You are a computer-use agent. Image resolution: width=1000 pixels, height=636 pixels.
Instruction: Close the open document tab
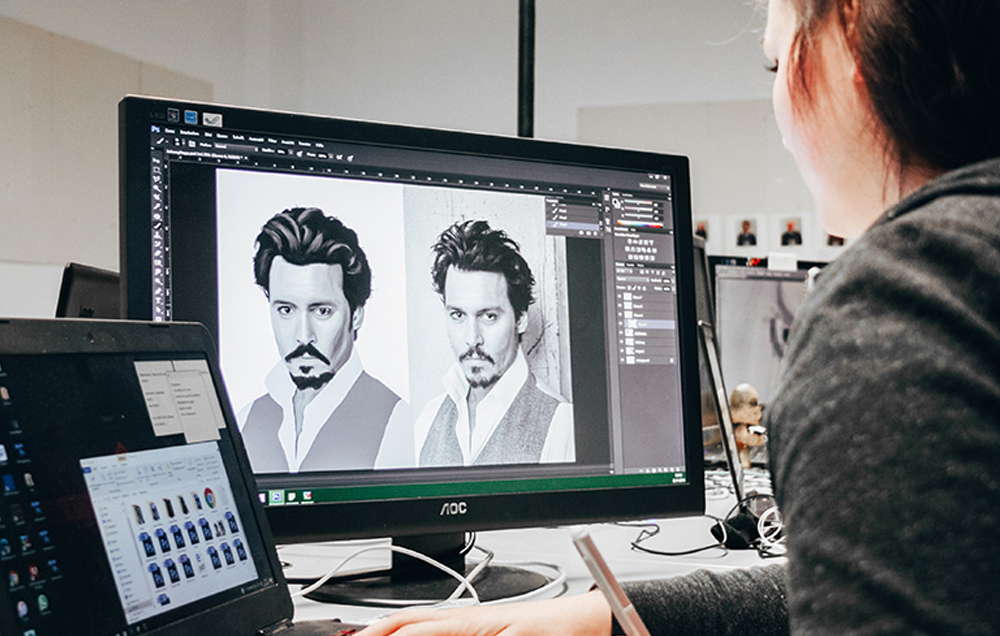(x=246, y=158)
